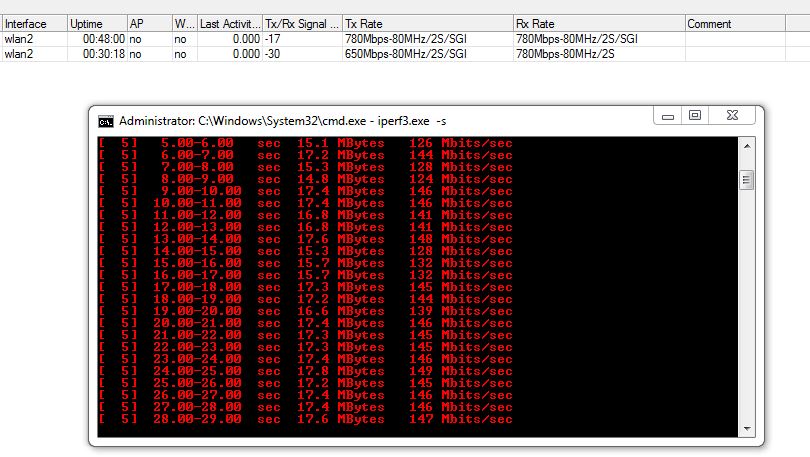
Task: Click the 28.00-29.00 line showing 147 Mbits/sec
Action: pos(306,419)
